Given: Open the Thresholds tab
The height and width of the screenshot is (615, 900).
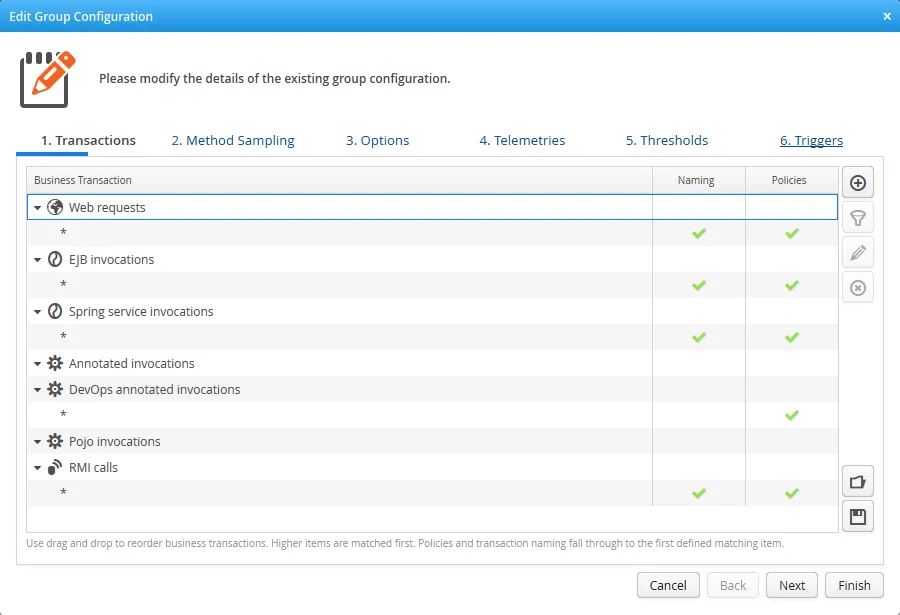Looking at the screenshot, I should click(x=667, y=140).
